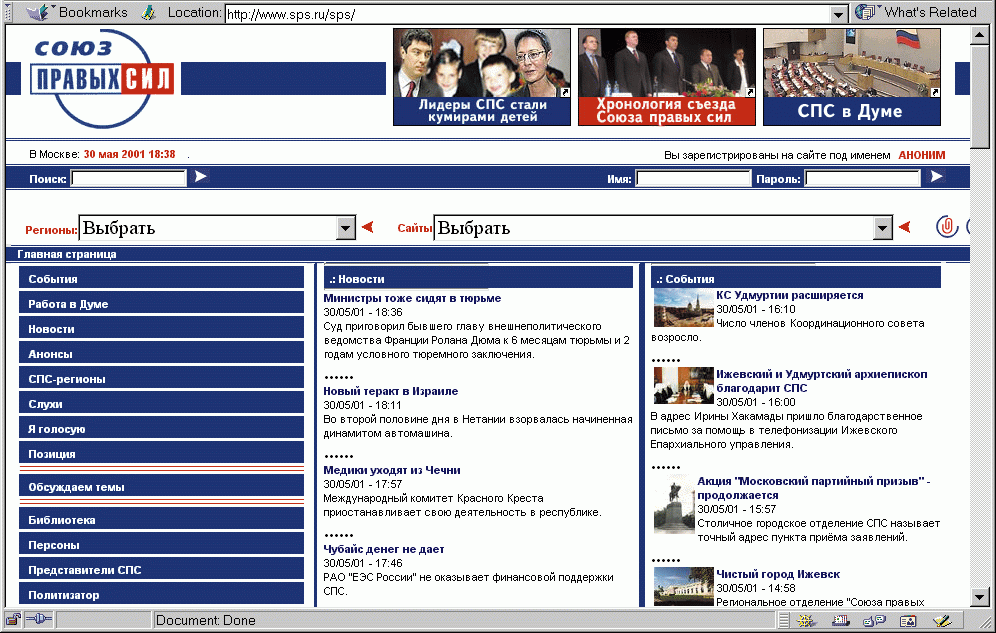
Task: Click red arrow next to Сайты dropdown
Action: pyautogui.click(x=905, y=227)
